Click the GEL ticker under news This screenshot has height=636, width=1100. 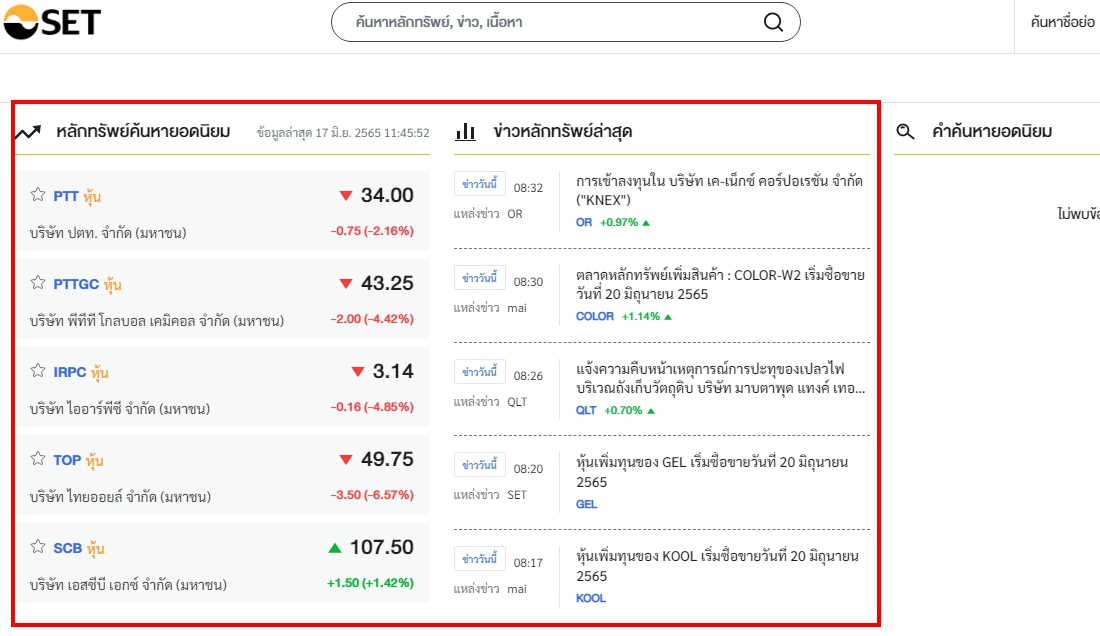click(586, 504)
